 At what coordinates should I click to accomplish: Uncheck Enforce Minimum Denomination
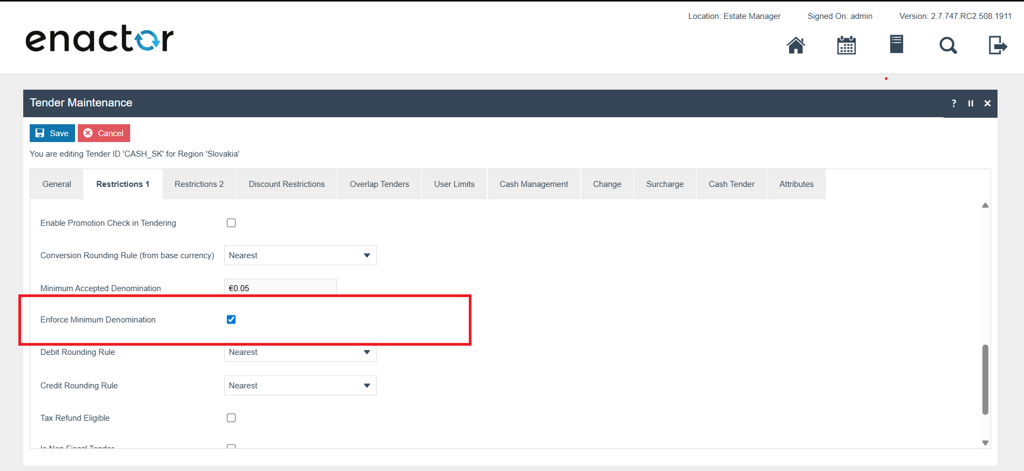(231, 320)
